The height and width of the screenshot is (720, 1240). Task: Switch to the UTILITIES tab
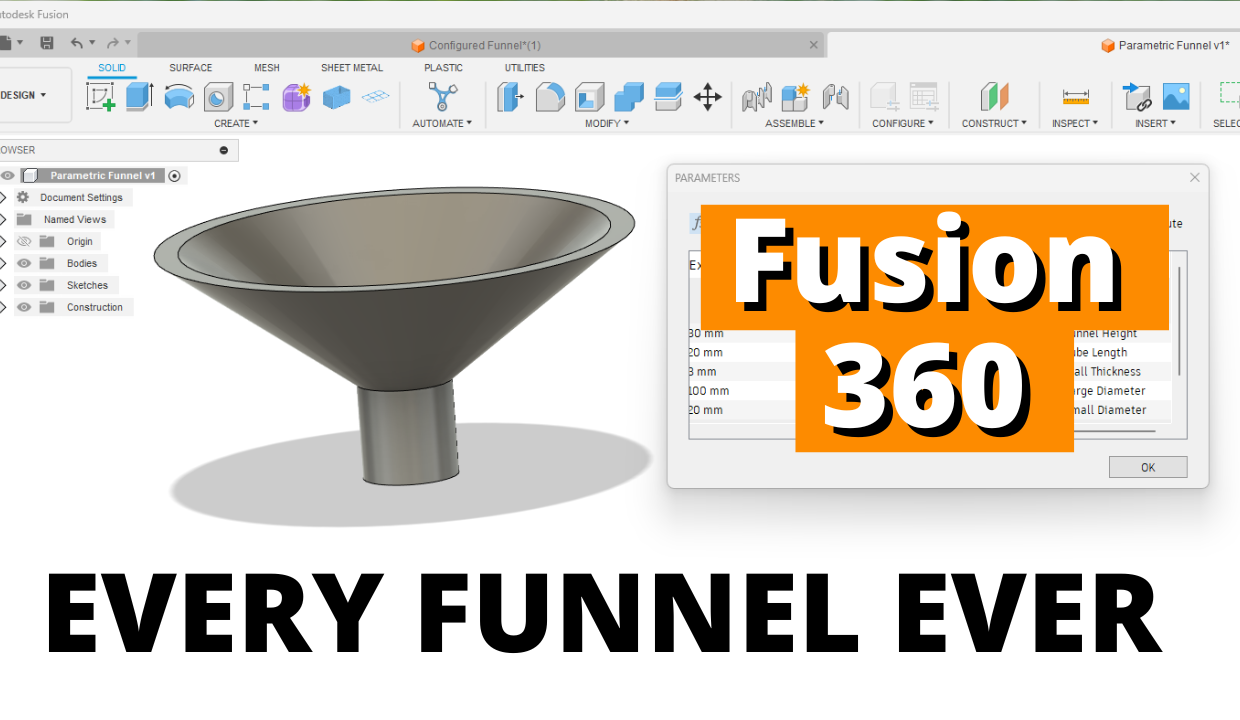[x=525, y=68]
